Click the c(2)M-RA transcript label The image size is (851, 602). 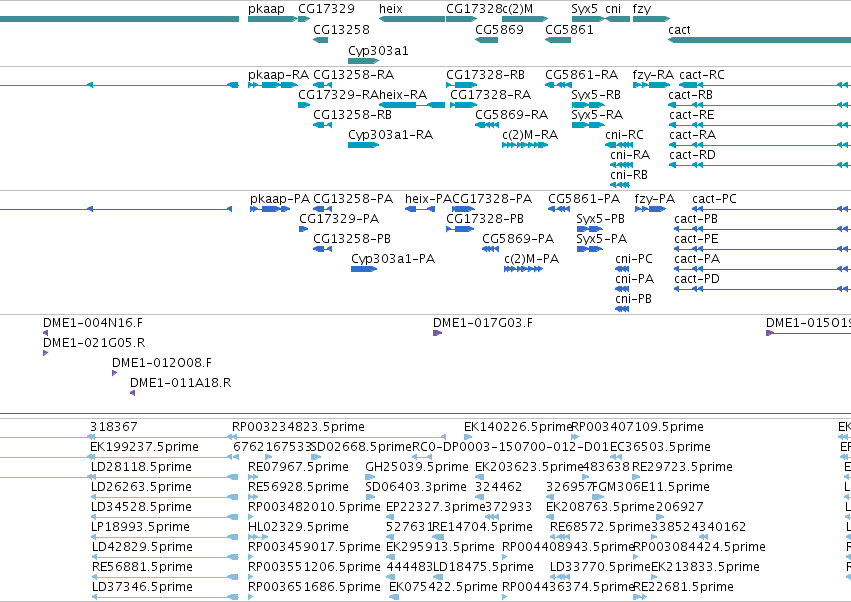pos(530,135)
